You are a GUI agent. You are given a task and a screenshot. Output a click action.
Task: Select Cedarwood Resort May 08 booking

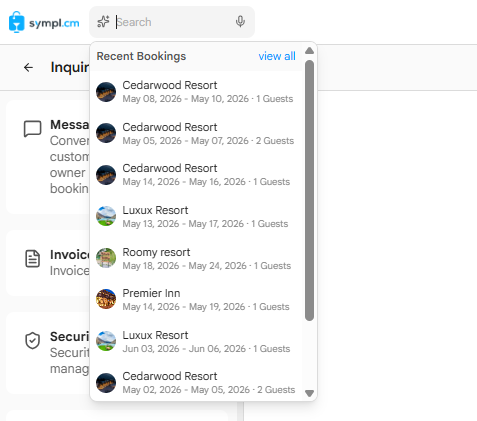[x=196, y=92]
